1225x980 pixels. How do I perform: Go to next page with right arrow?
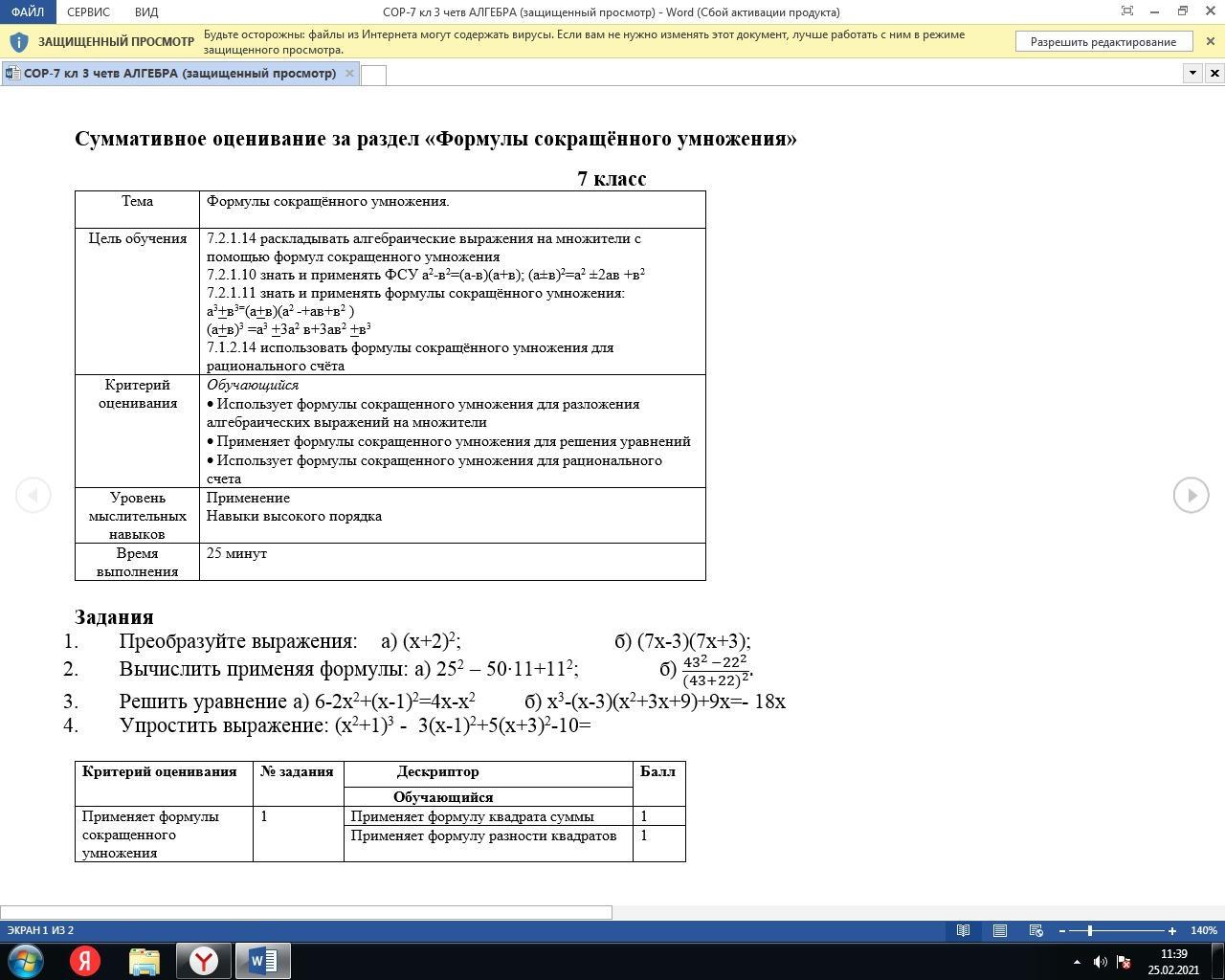[x=1191, y=495]
